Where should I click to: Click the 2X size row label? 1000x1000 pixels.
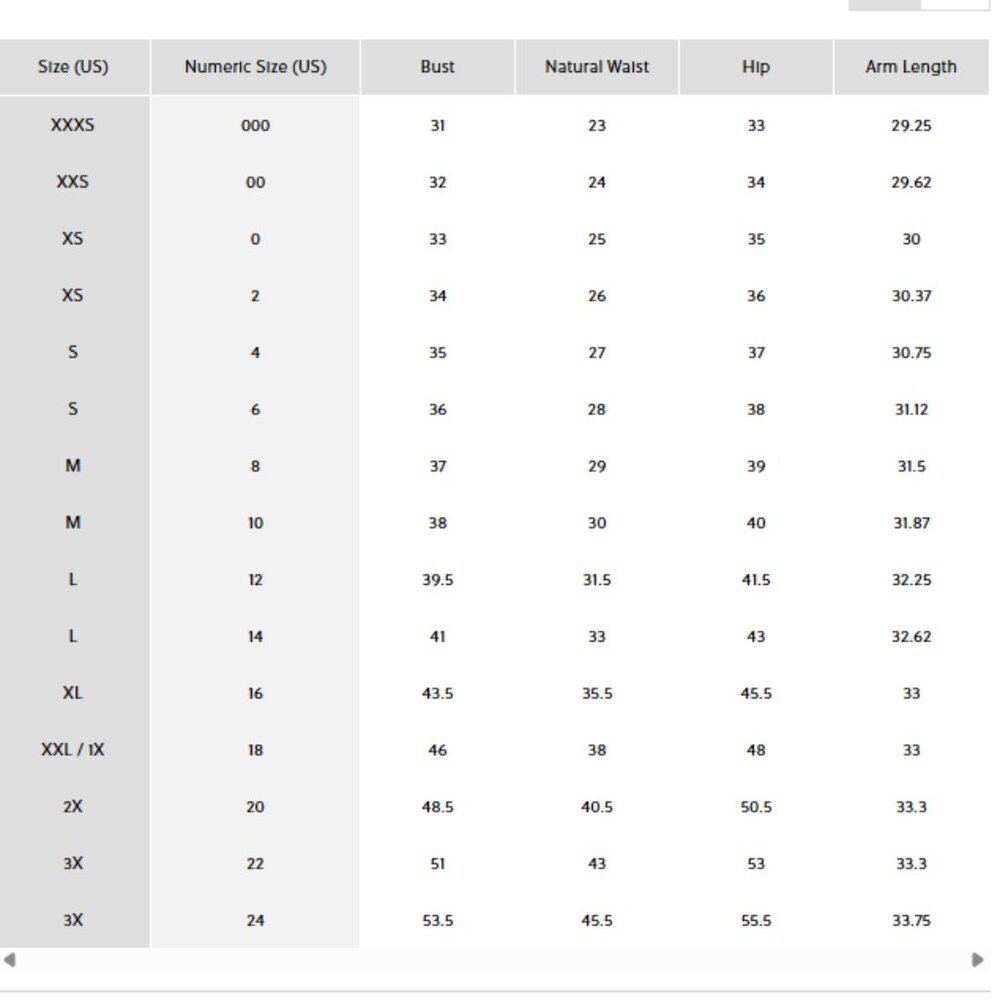click(x=73, y=806)
